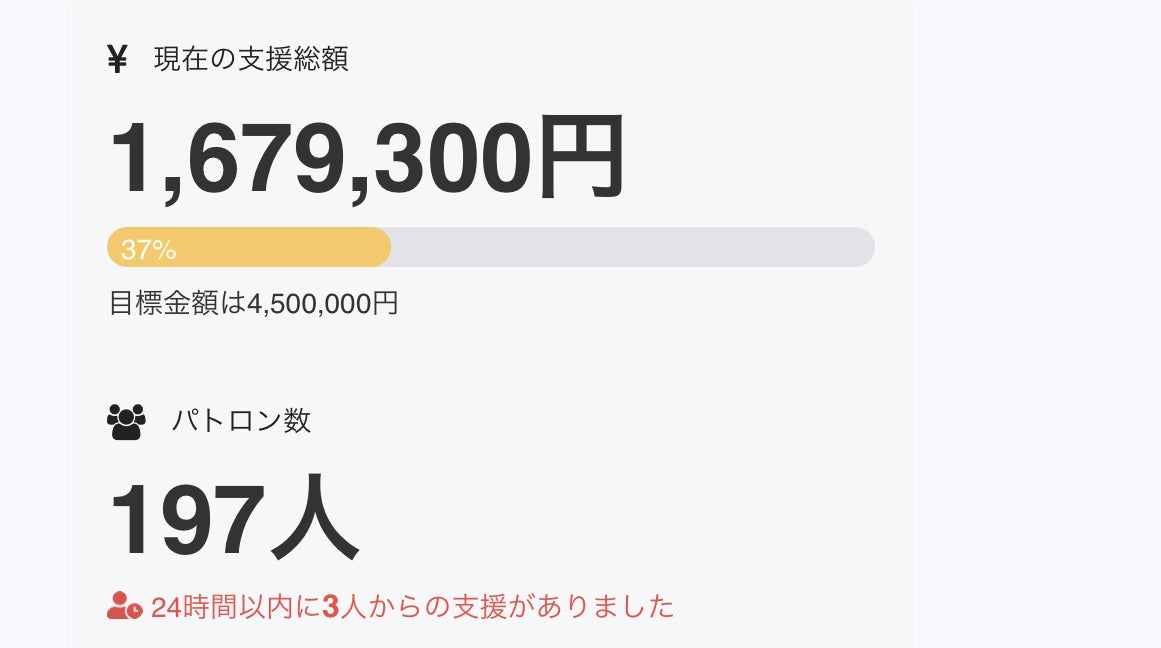Click the 37% label in the progress bar

(x=148, y=249)
